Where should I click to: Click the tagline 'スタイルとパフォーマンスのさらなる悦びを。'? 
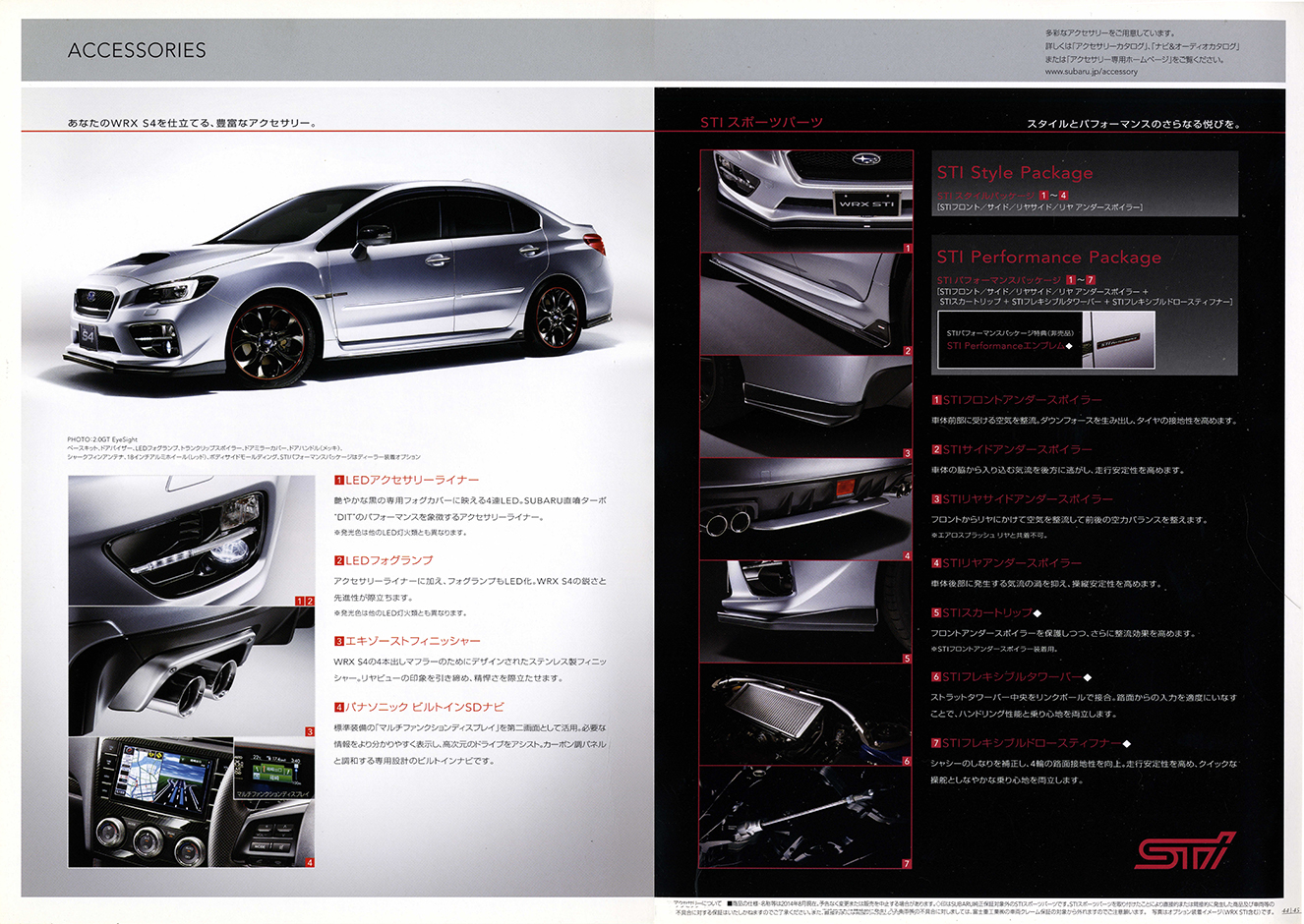pyautogui.click(x=1133, y=125)
